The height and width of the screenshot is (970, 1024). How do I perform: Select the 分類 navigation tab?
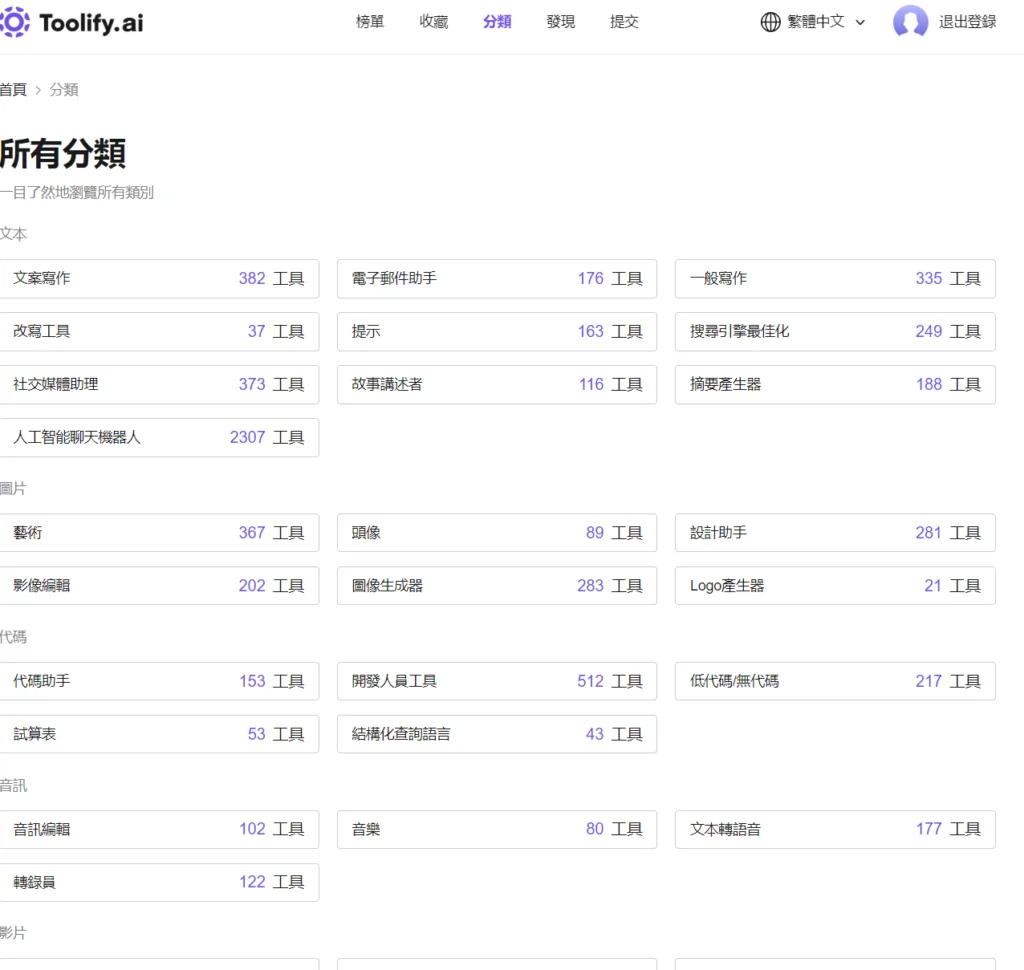[497, 22]
